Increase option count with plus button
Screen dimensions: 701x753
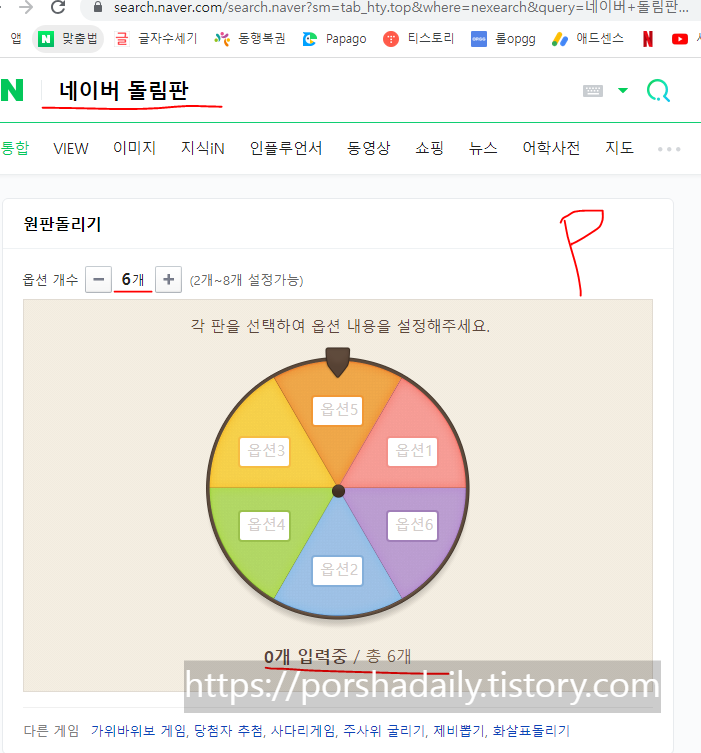point(169,279)
